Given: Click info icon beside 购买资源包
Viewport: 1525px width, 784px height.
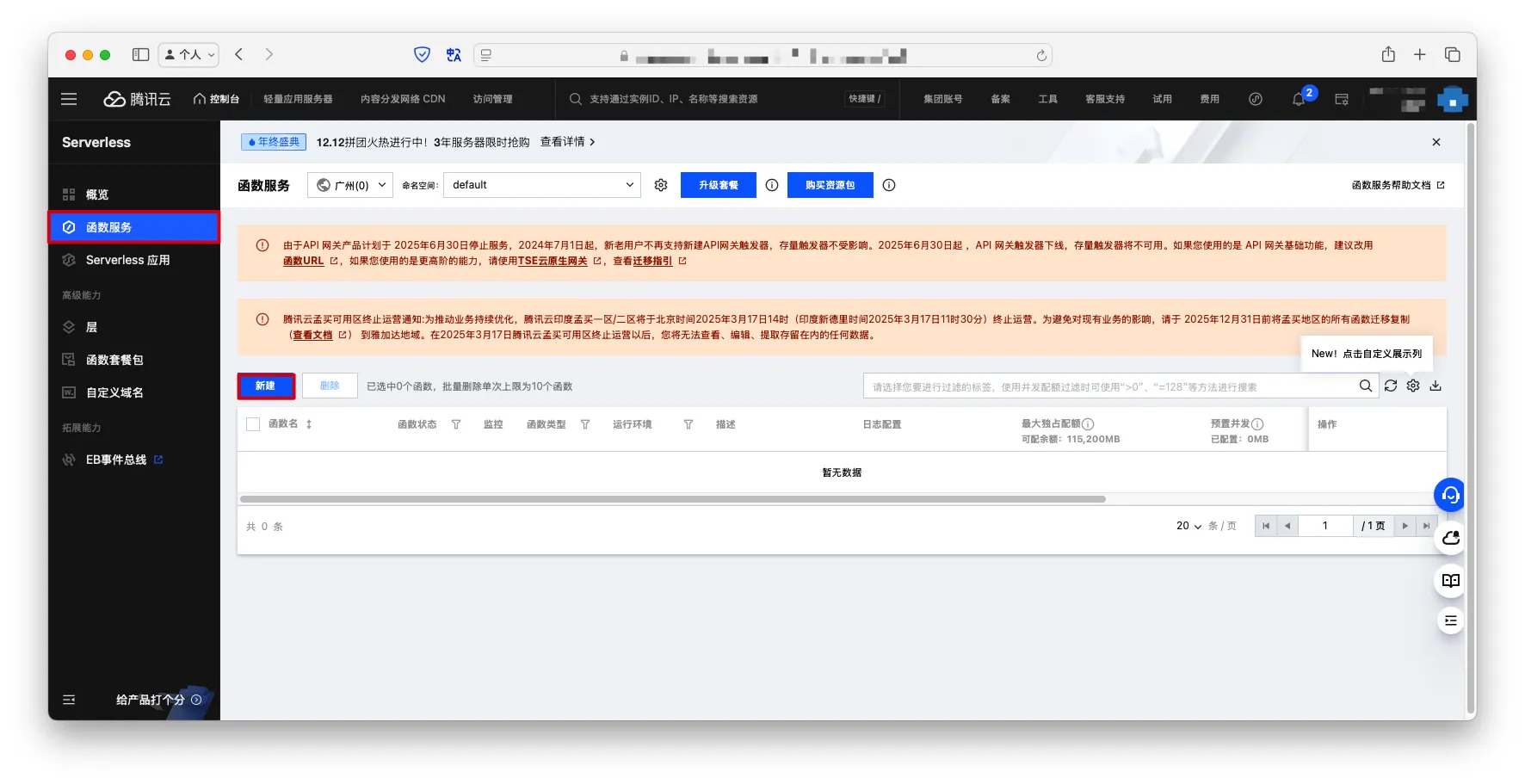Looking at the screenshot, I should click(889, 185).
